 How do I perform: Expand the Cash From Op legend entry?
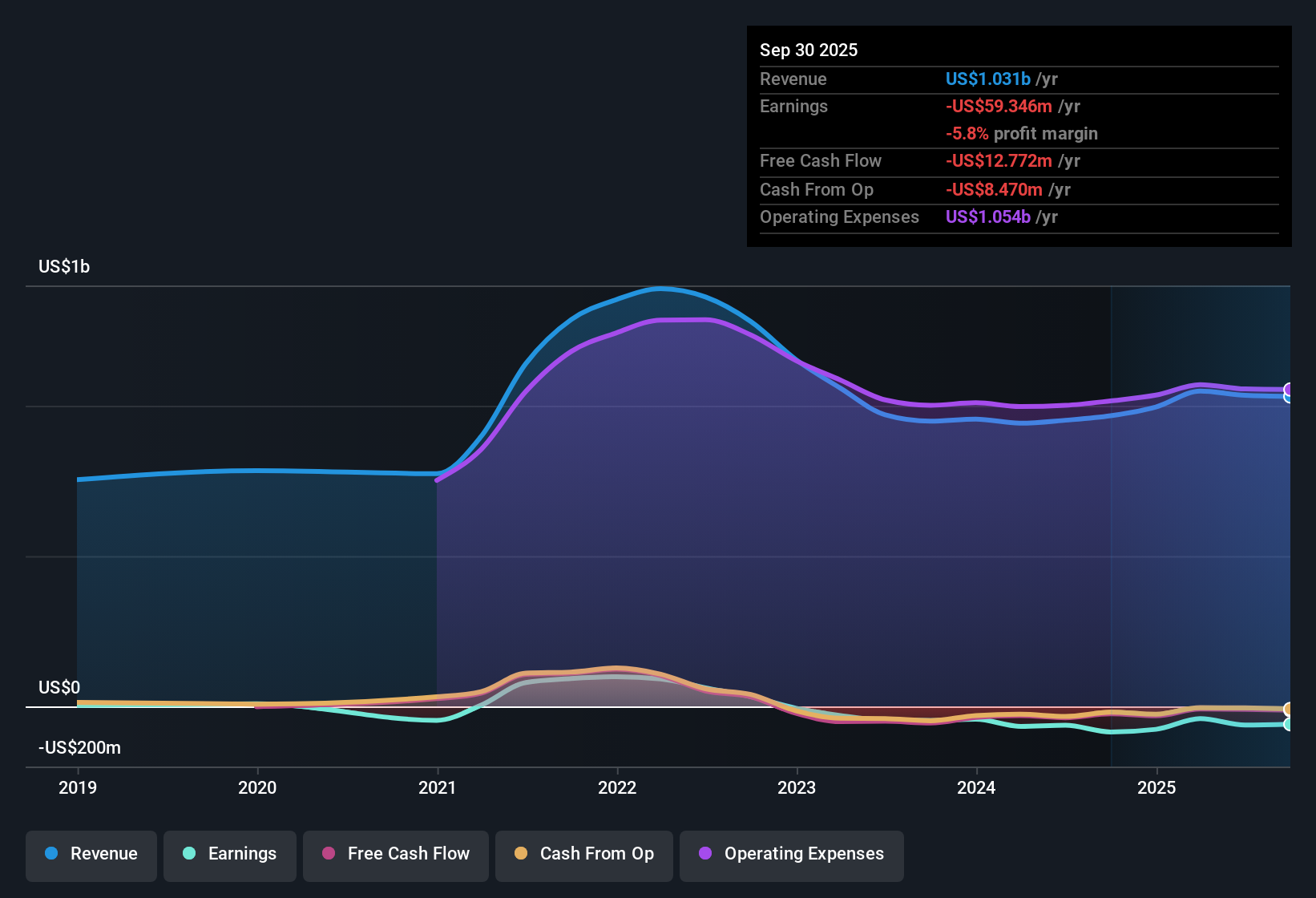583,854
